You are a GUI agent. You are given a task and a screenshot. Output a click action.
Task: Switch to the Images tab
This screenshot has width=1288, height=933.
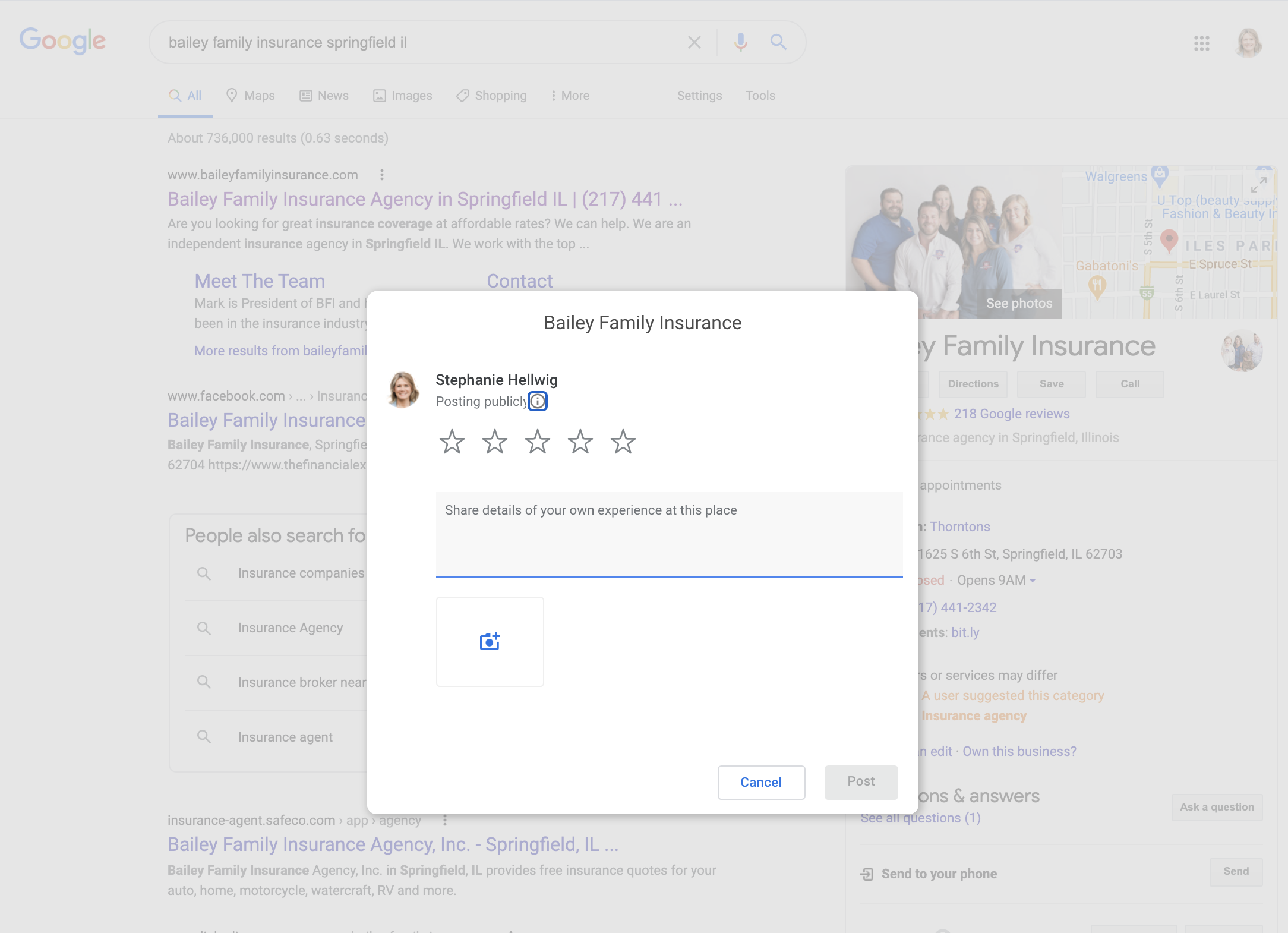point(402,96)
